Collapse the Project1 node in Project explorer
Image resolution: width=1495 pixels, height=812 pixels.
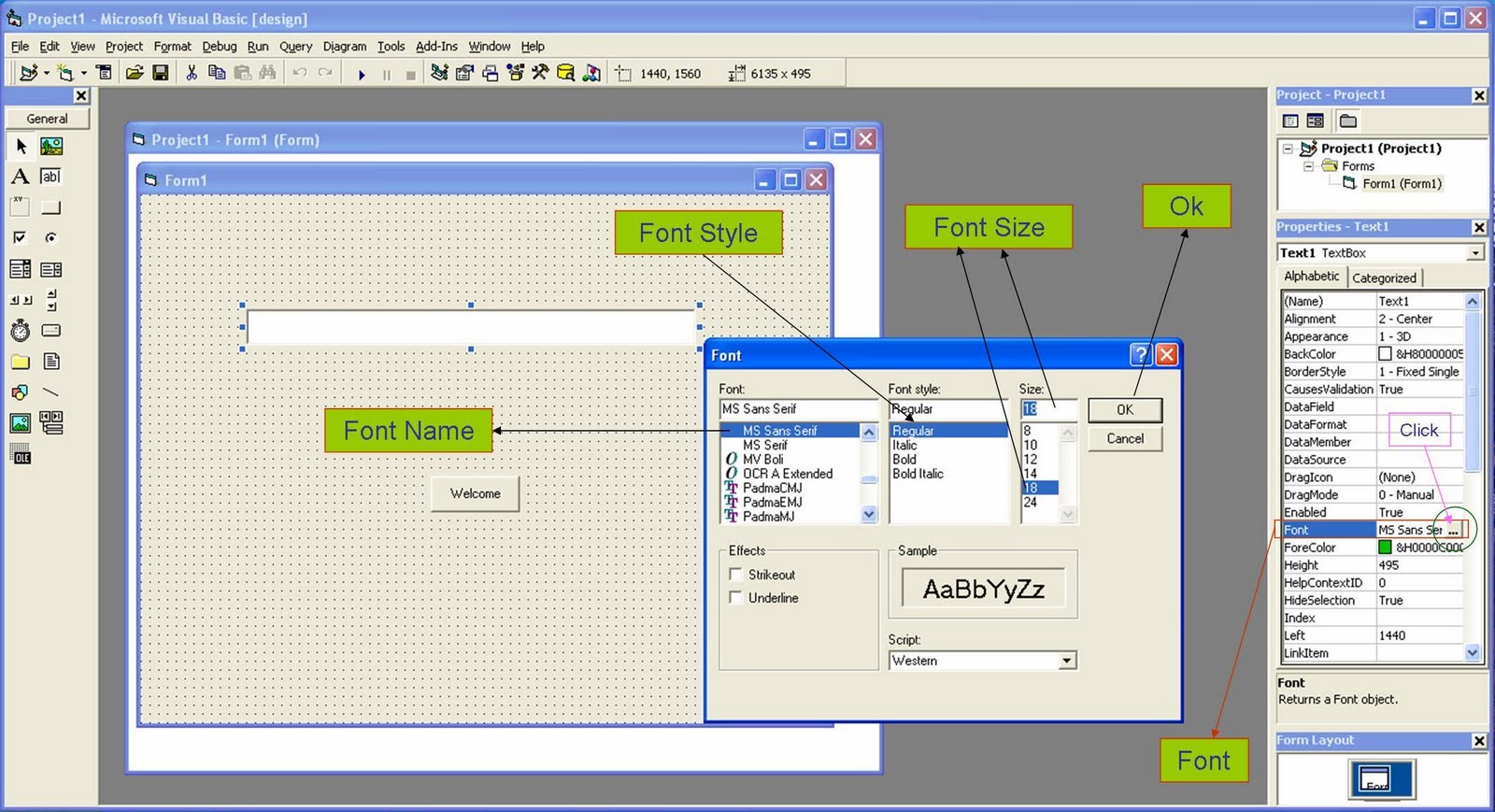[x=1288, y=149]
